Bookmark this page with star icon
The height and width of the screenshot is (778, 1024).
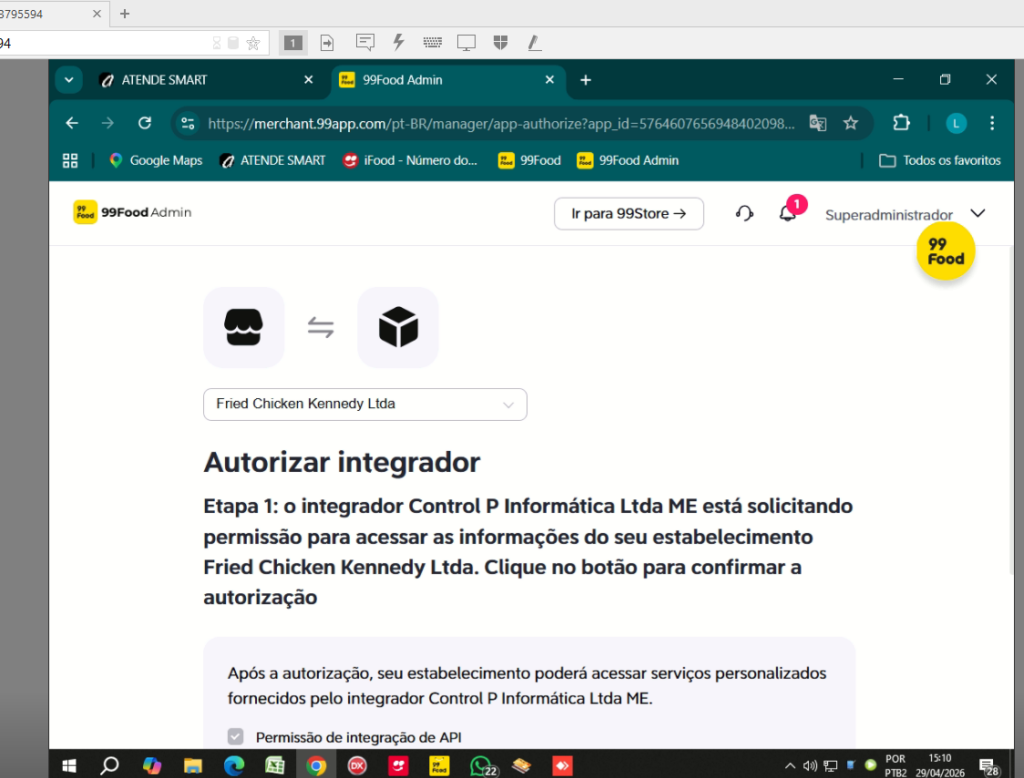(x=850, y=123)
